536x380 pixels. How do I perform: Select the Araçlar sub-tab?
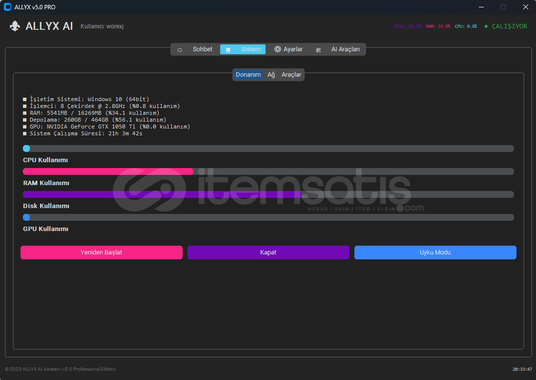tap(291, 74)
